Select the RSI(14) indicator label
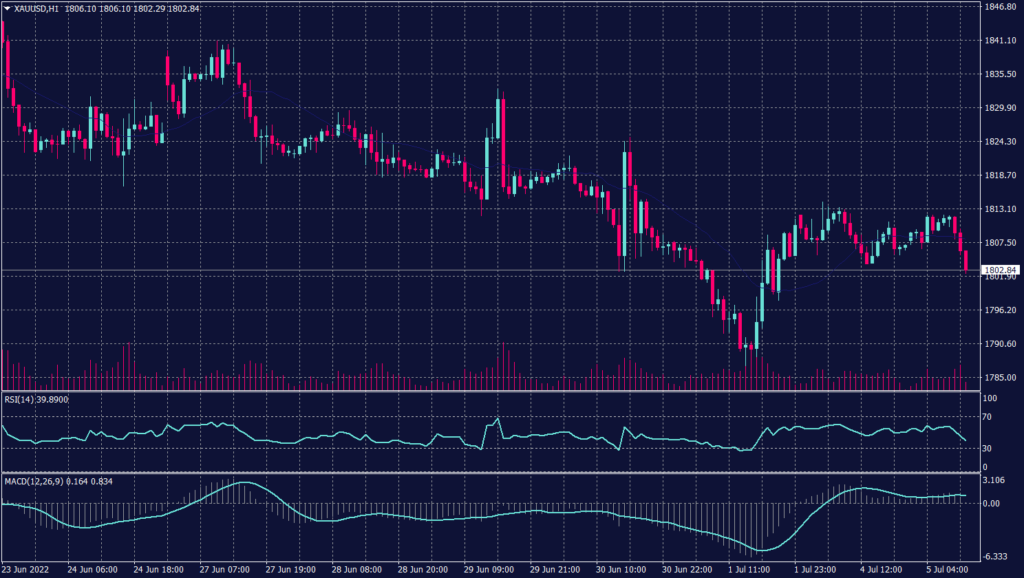 click(20, 399)
